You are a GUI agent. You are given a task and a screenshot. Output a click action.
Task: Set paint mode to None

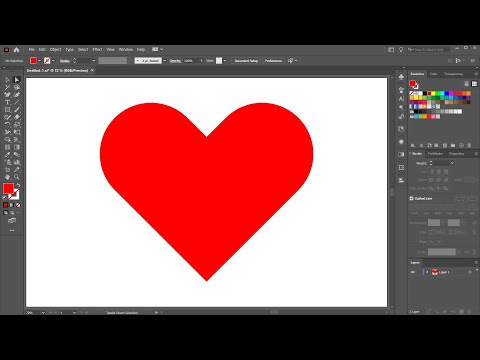tap(18, 205)
